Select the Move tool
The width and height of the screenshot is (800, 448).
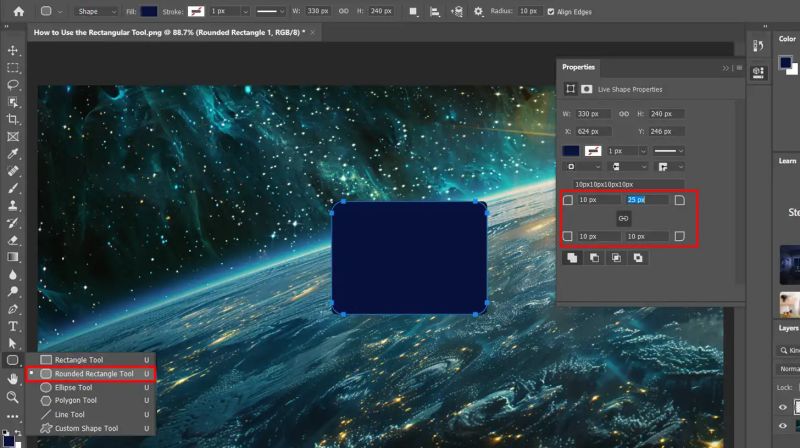point(13,50)
